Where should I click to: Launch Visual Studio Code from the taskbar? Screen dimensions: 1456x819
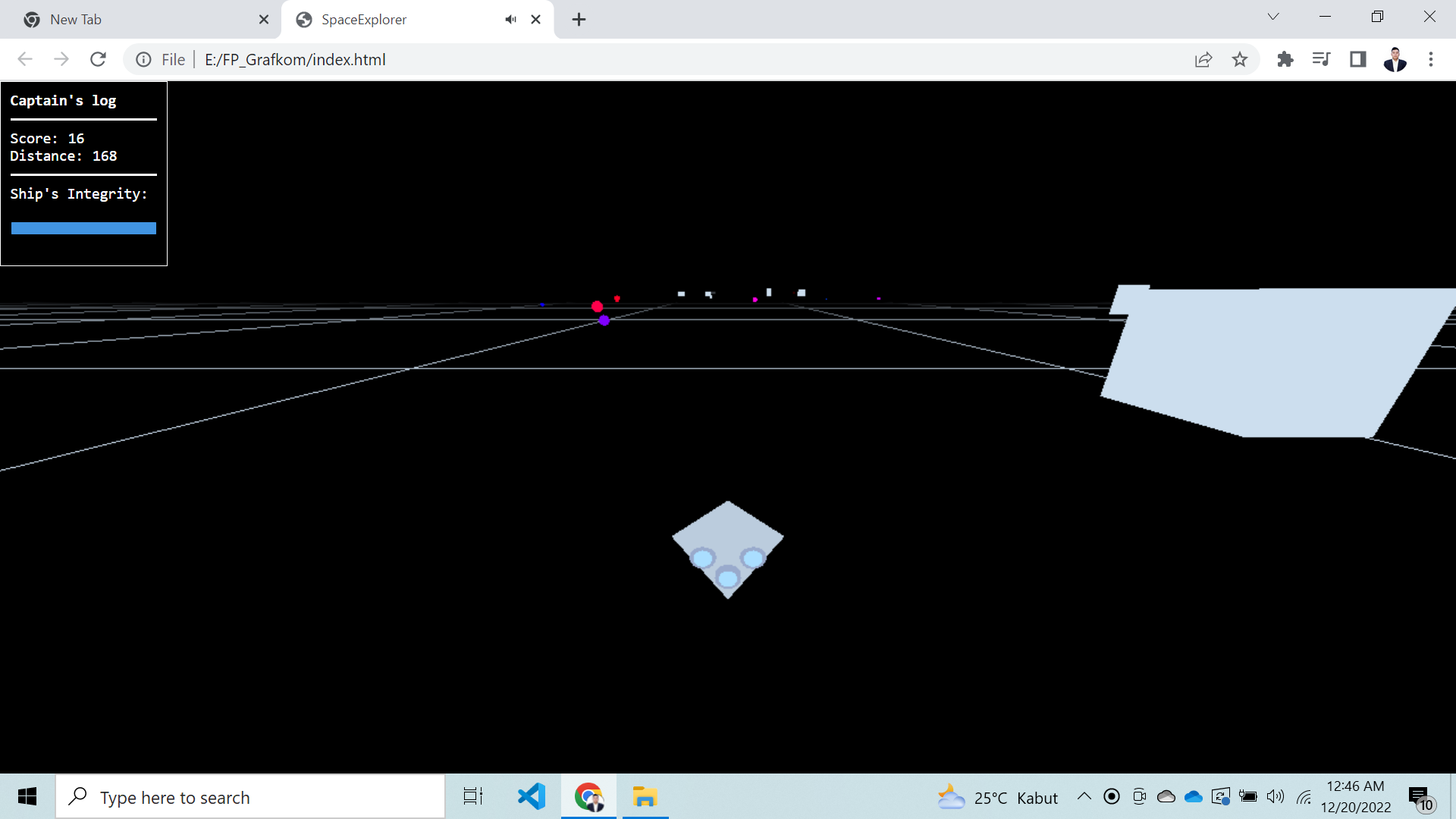click(531, 796)
